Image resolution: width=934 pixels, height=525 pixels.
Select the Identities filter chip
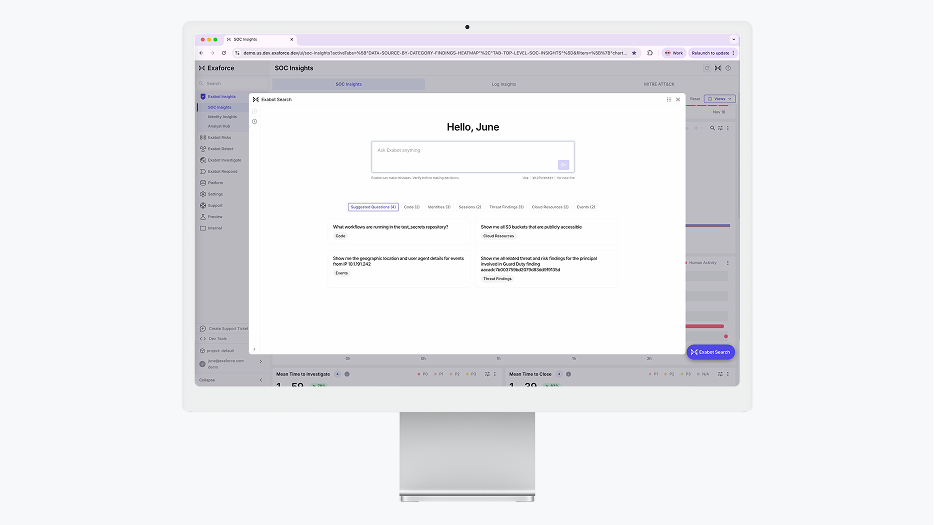tap(439, 207)
